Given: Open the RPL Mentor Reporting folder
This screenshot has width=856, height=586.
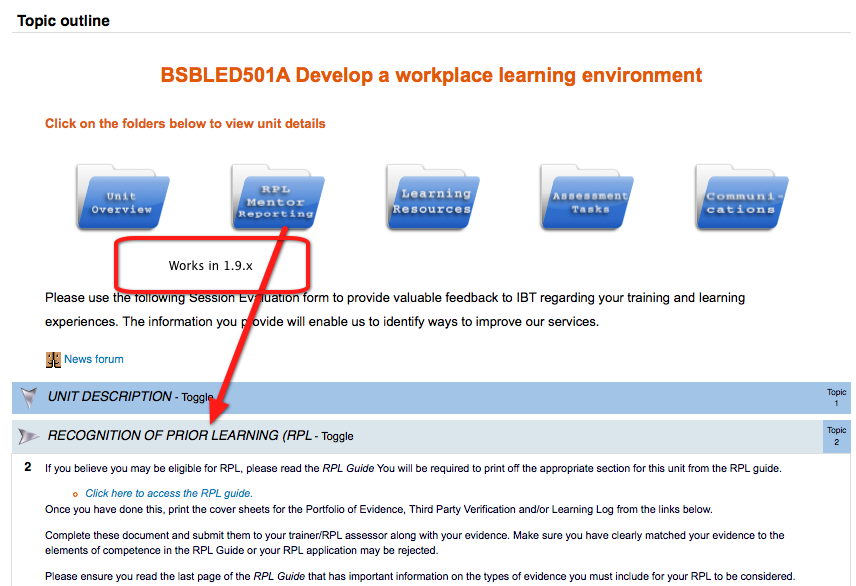Looking at the screenshot, I should pos(277,197).
